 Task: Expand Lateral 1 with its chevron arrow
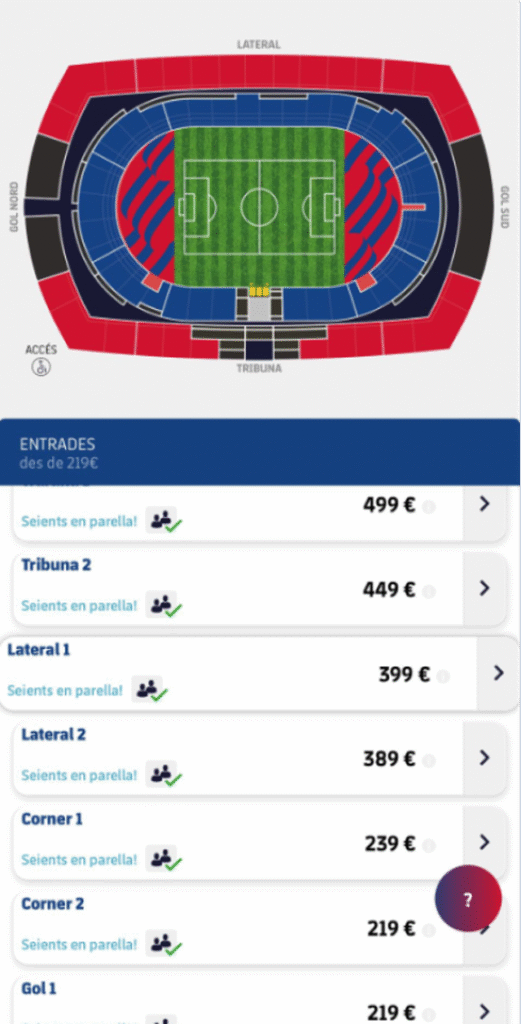point(499,673)
